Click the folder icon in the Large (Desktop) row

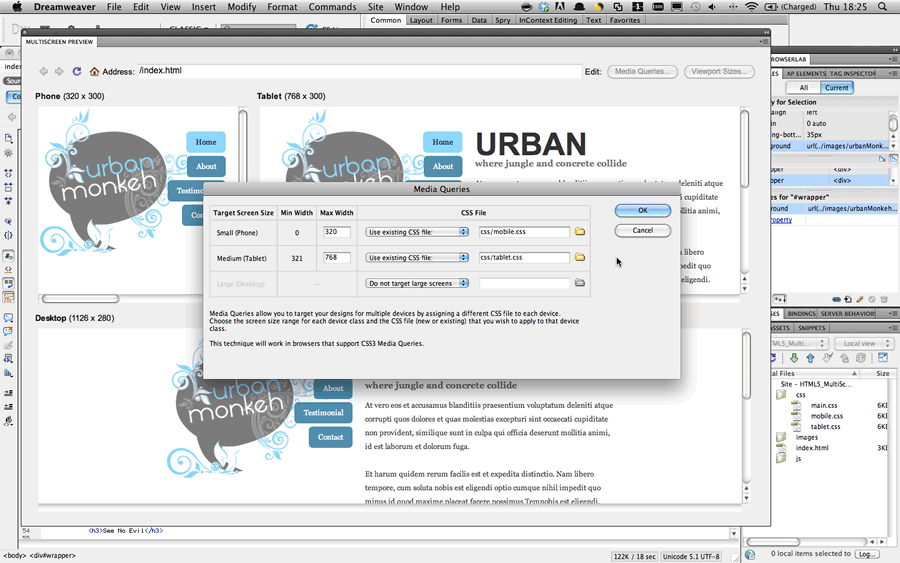point(580,282)
